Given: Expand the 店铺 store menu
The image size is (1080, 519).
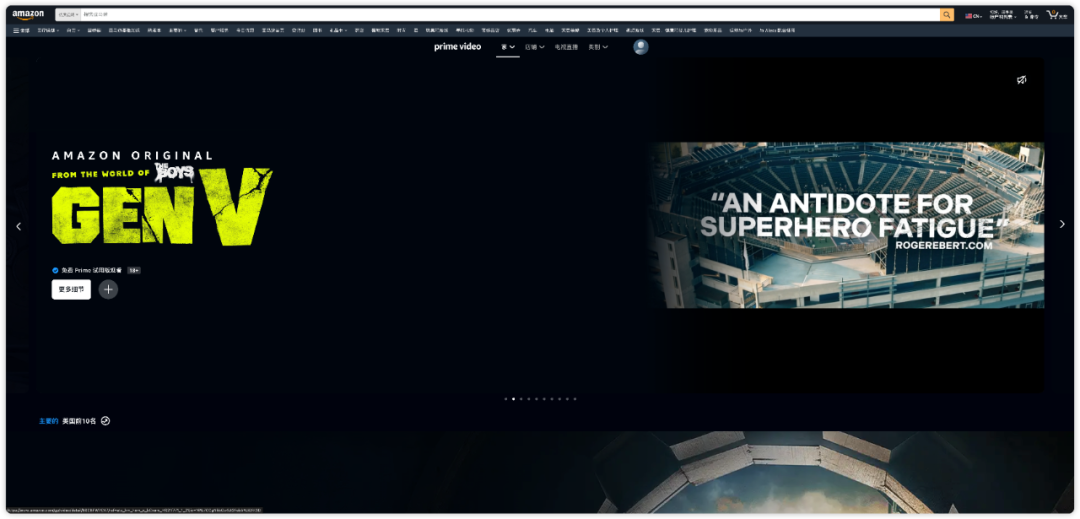Looking at the screenshot, I should tap(534, 47).
